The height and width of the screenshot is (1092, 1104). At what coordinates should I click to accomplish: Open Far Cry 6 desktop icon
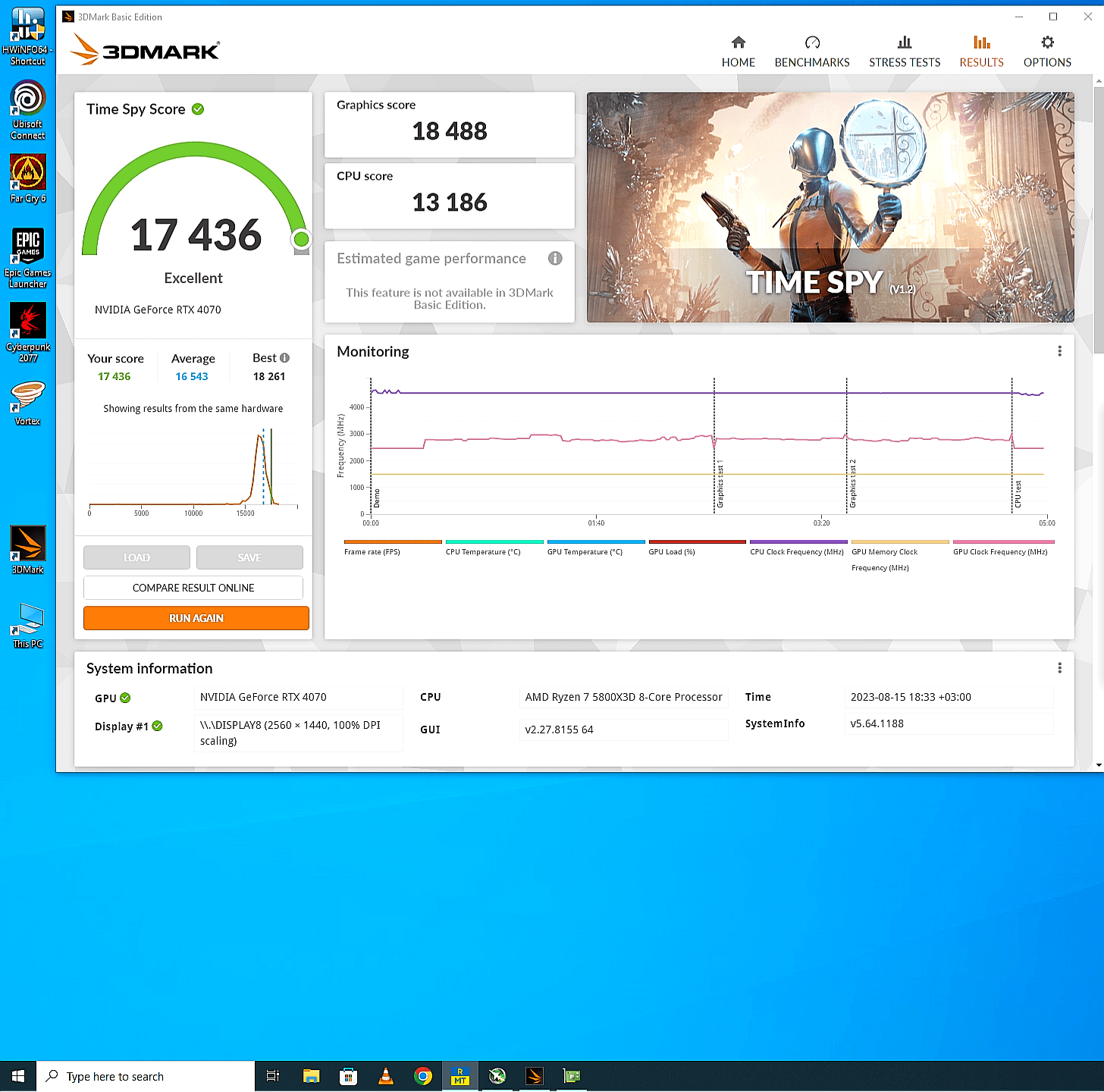(x=28, y=179)
